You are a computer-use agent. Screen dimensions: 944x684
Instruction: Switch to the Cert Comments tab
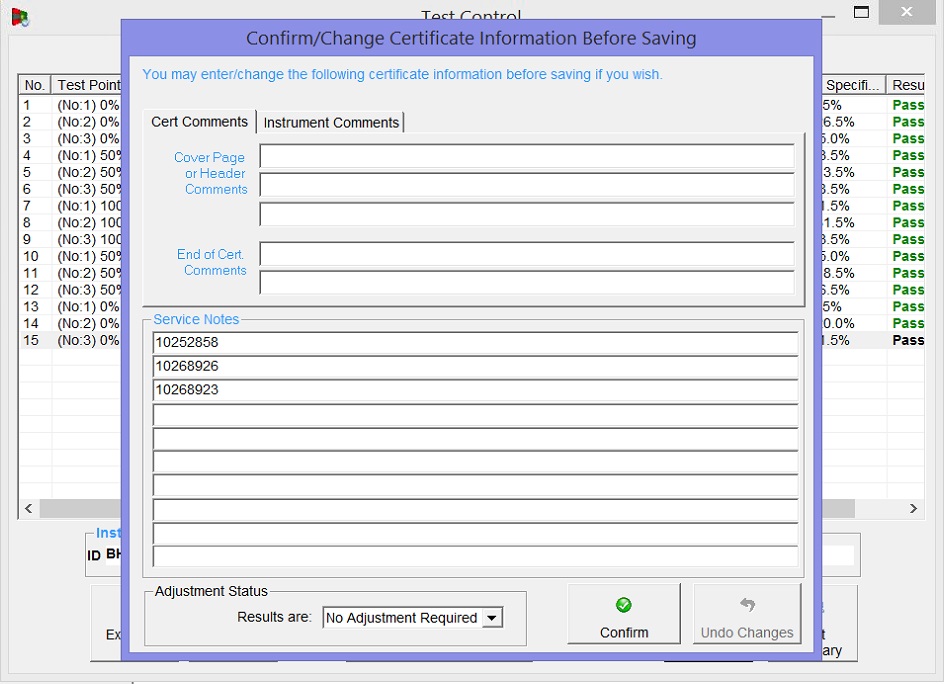(x=199, y=122)
